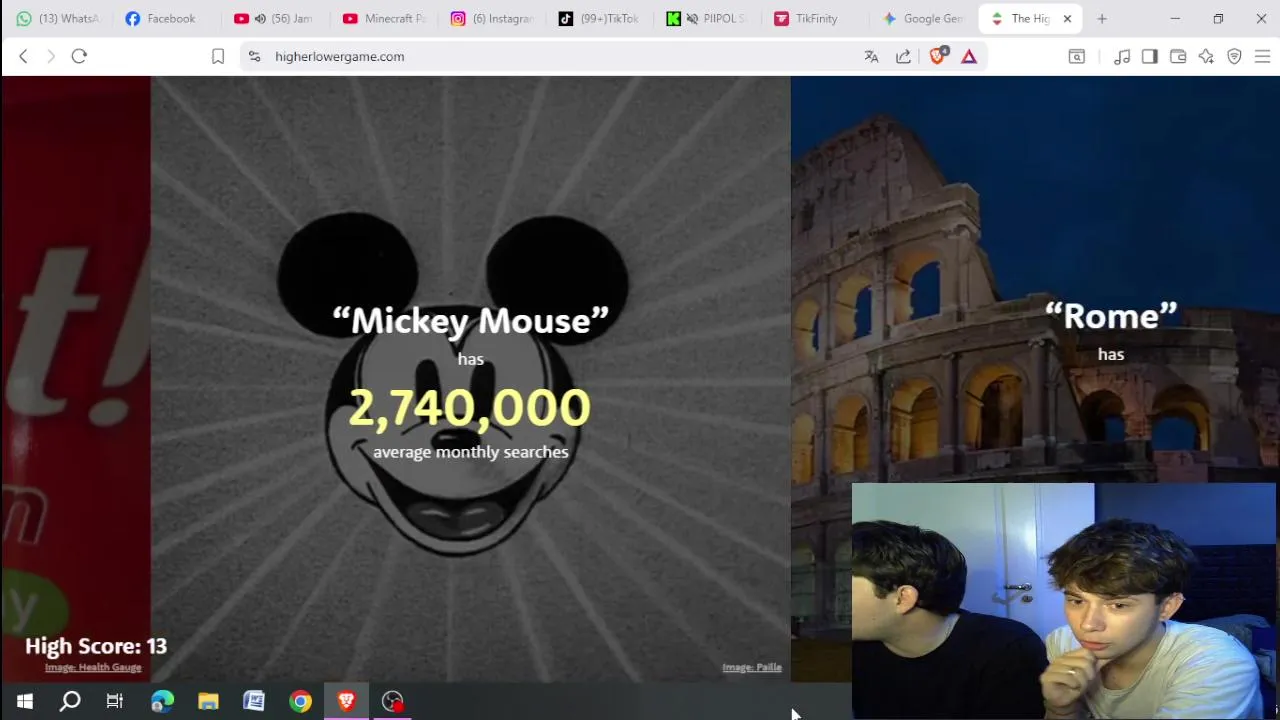Viewport: 1280px width, 720px height.
Task: Open Microsoft Word from the taskbar
Action: [254, 702]
